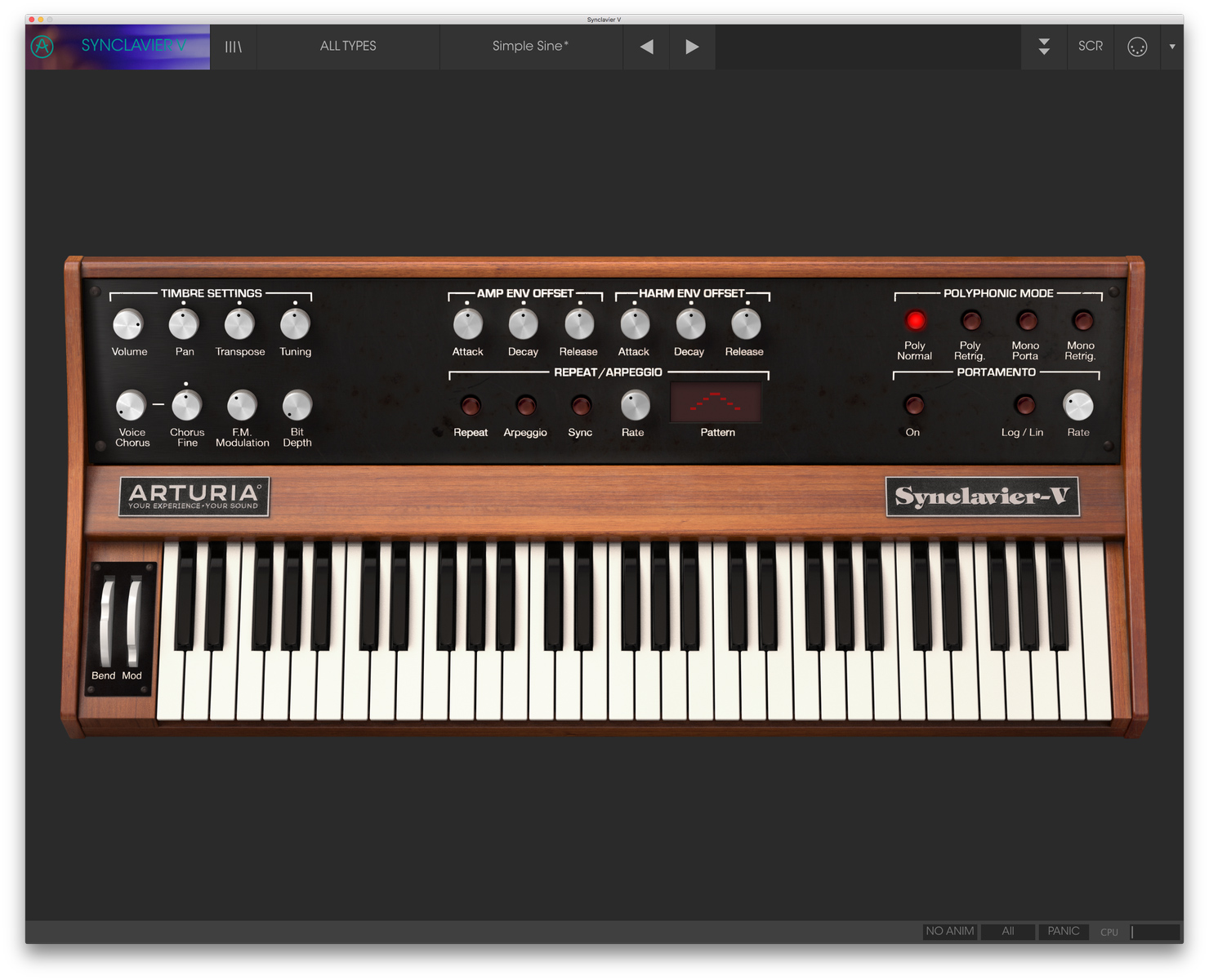Turn on Portamento with the On button
Image resolution: width=1209 pixels, height=980 pixels.
tap(912, 404)
